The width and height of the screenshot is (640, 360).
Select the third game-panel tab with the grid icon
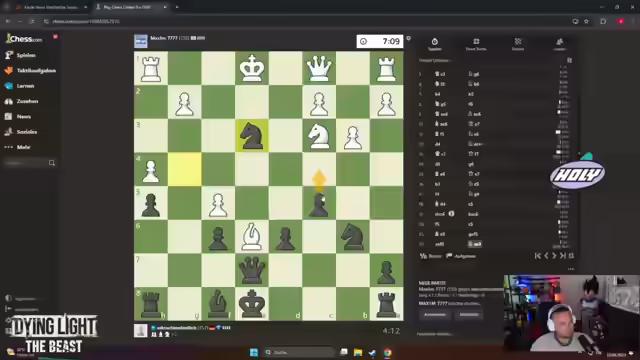click(518, 44)
